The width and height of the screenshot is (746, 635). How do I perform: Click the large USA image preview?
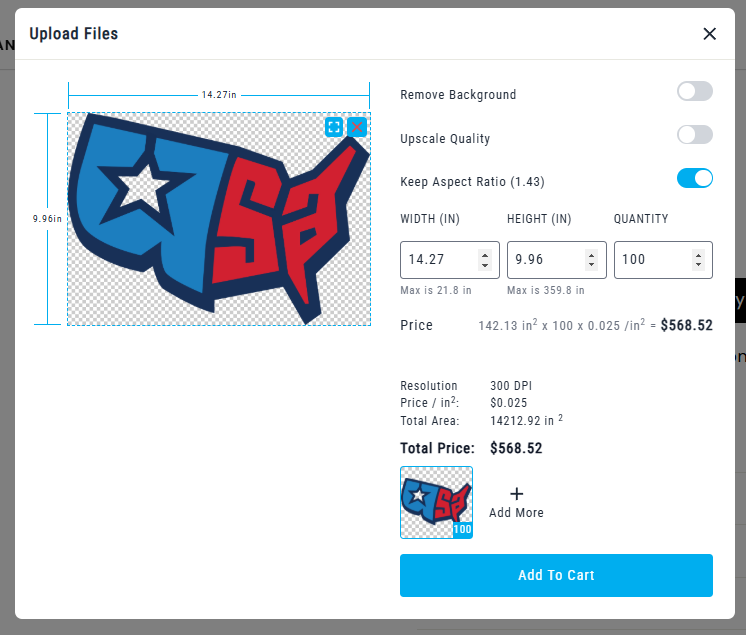coord(219,219)
